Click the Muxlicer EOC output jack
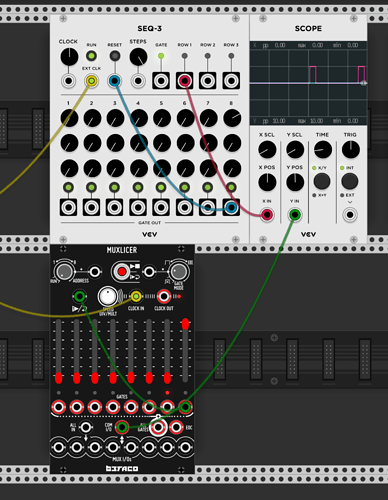 [x=176, y=427]
